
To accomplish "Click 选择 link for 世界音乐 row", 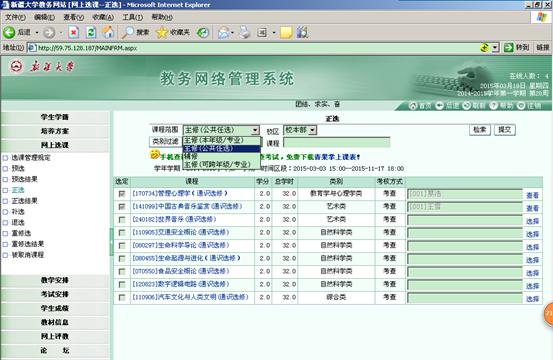I will tap(533, 221).
